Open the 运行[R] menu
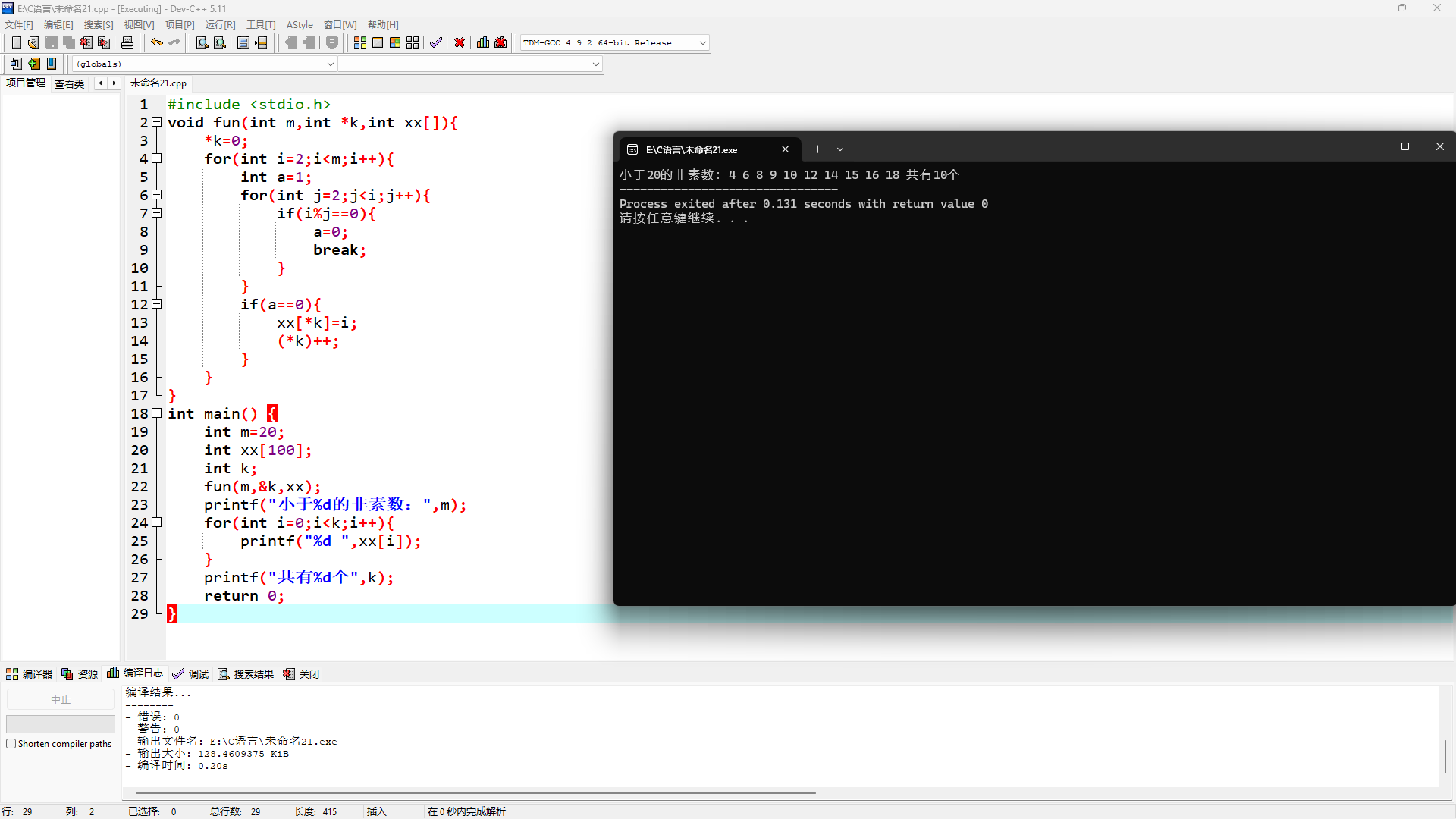The image size is (1456, 819). [220, 25]
